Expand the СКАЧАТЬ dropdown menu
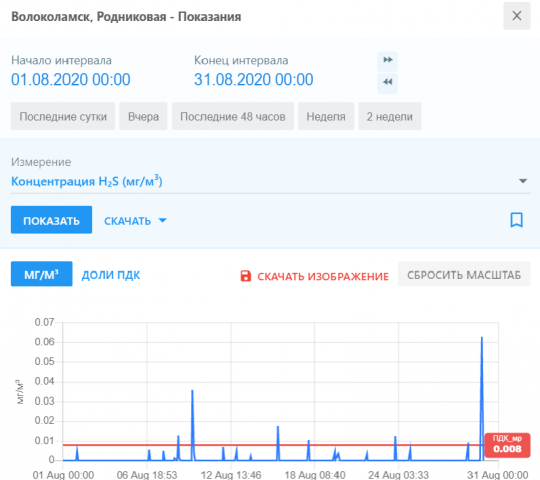This screenshot has height=480, width=540. tap(135, 221)
